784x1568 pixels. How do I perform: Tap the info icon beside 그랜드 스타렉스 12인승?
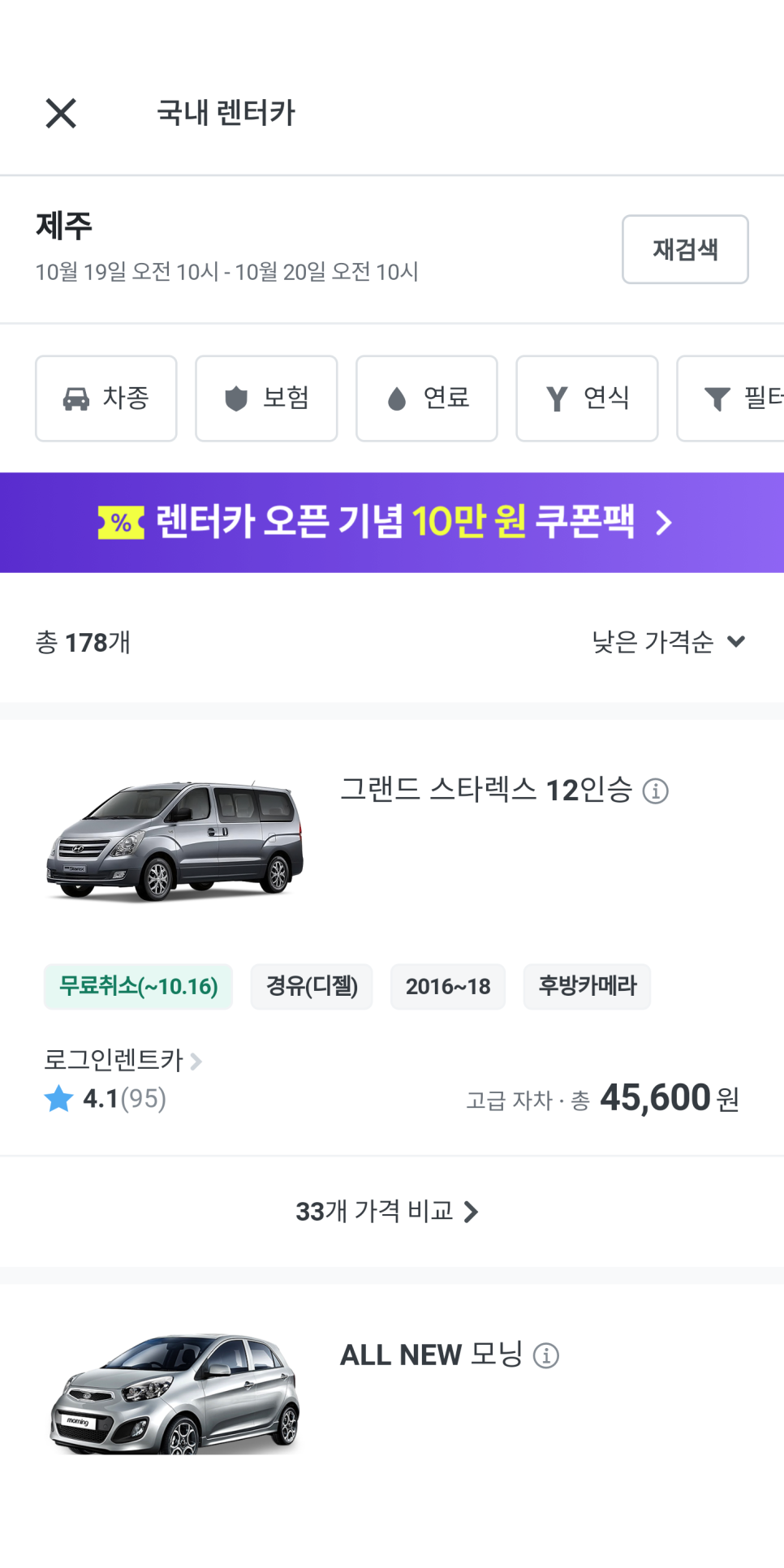click(x=655, y=790)
